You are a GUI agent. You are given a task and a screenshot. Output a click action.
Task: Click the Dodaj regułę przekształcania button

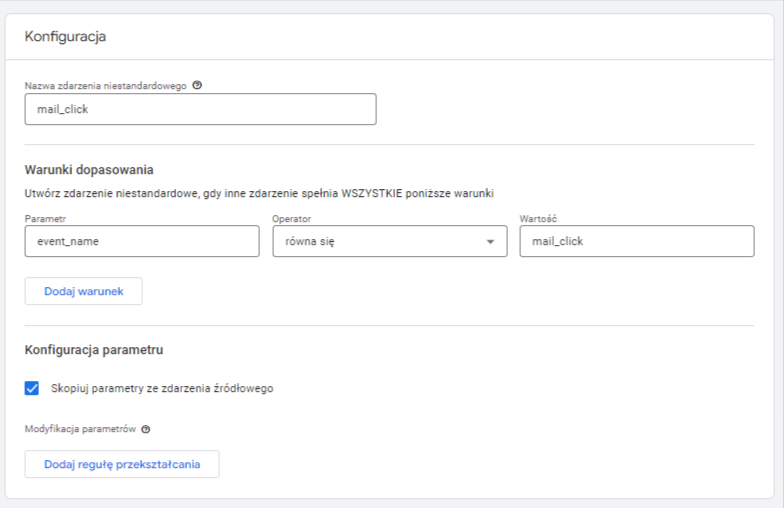click(x=122, y=464)
